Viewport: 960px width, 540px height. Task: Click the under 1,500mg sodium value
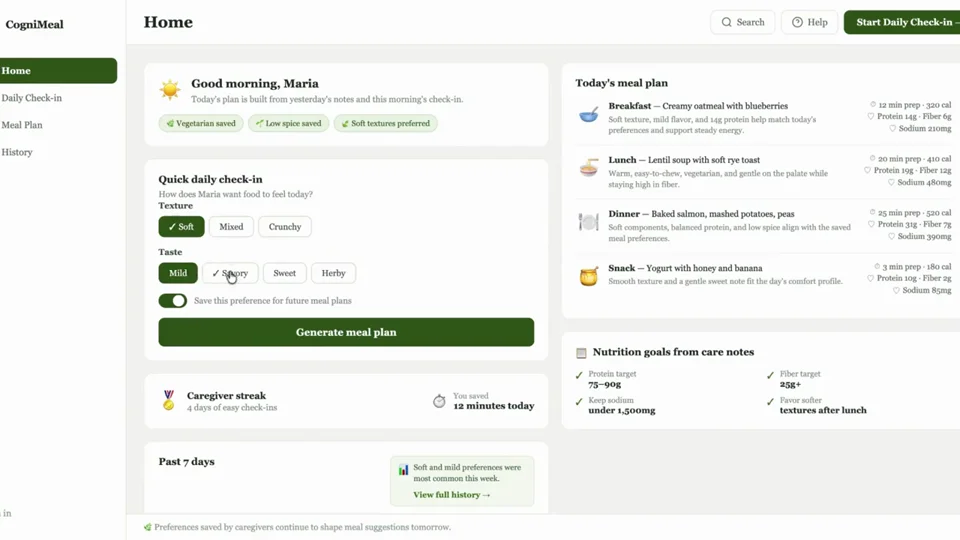622,410
